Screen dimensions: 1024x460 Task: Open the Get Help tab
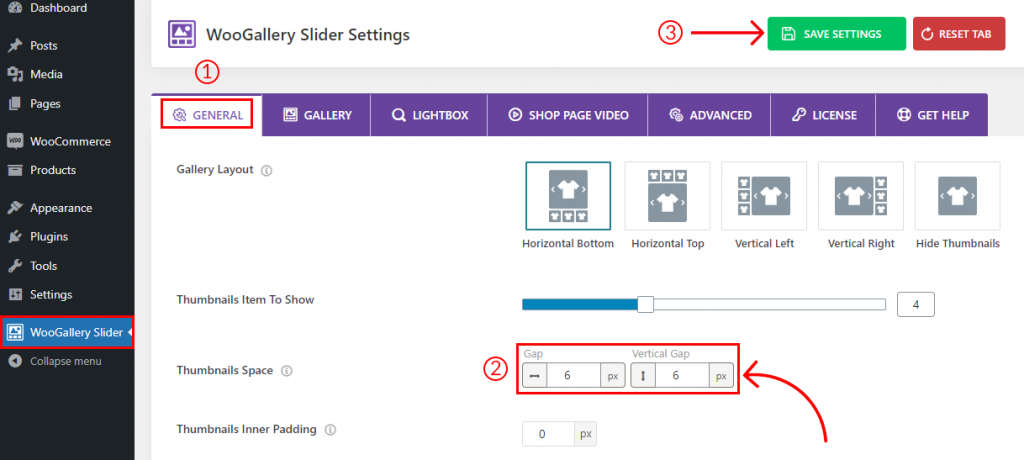pyautogui.click(x=932, y=115)
